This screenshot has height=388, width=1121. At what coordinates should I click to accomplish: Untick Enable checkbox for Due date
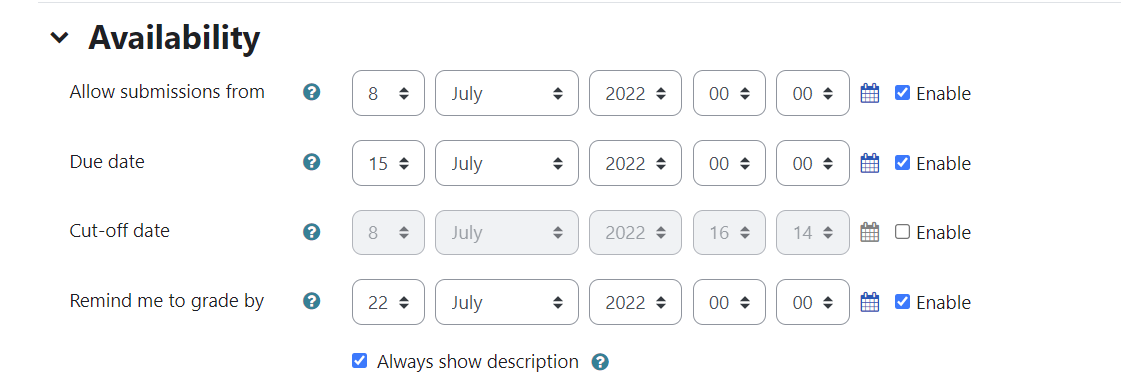point(902,163)
